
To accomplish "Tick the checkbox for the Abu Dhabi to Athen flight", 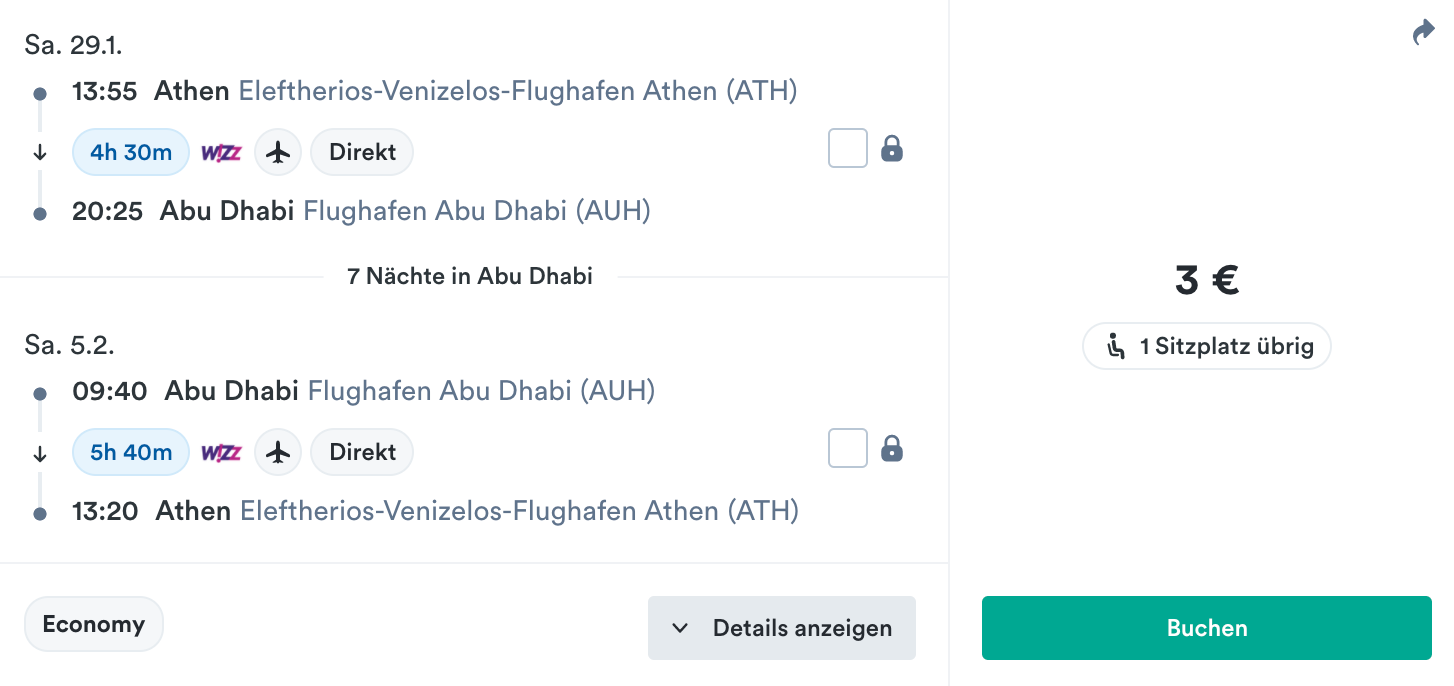I will coord(848,449).
